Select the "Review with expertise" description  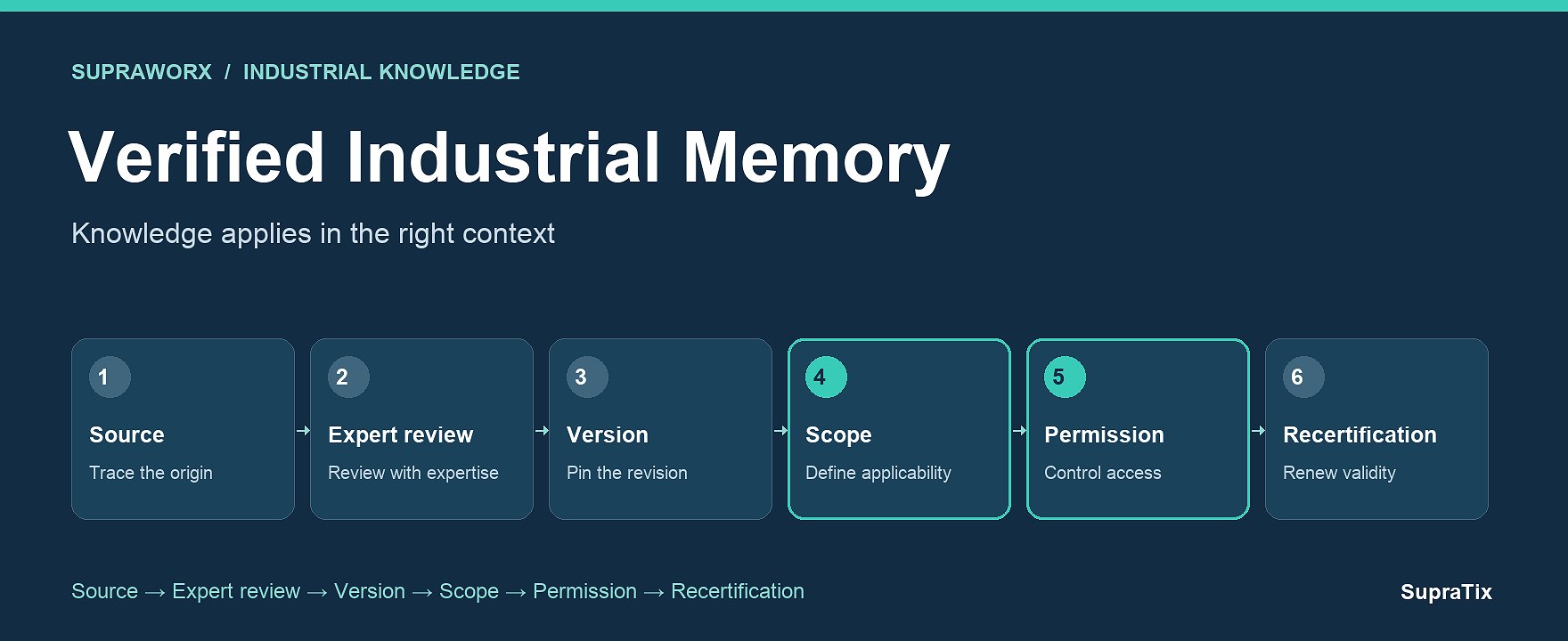413,473
